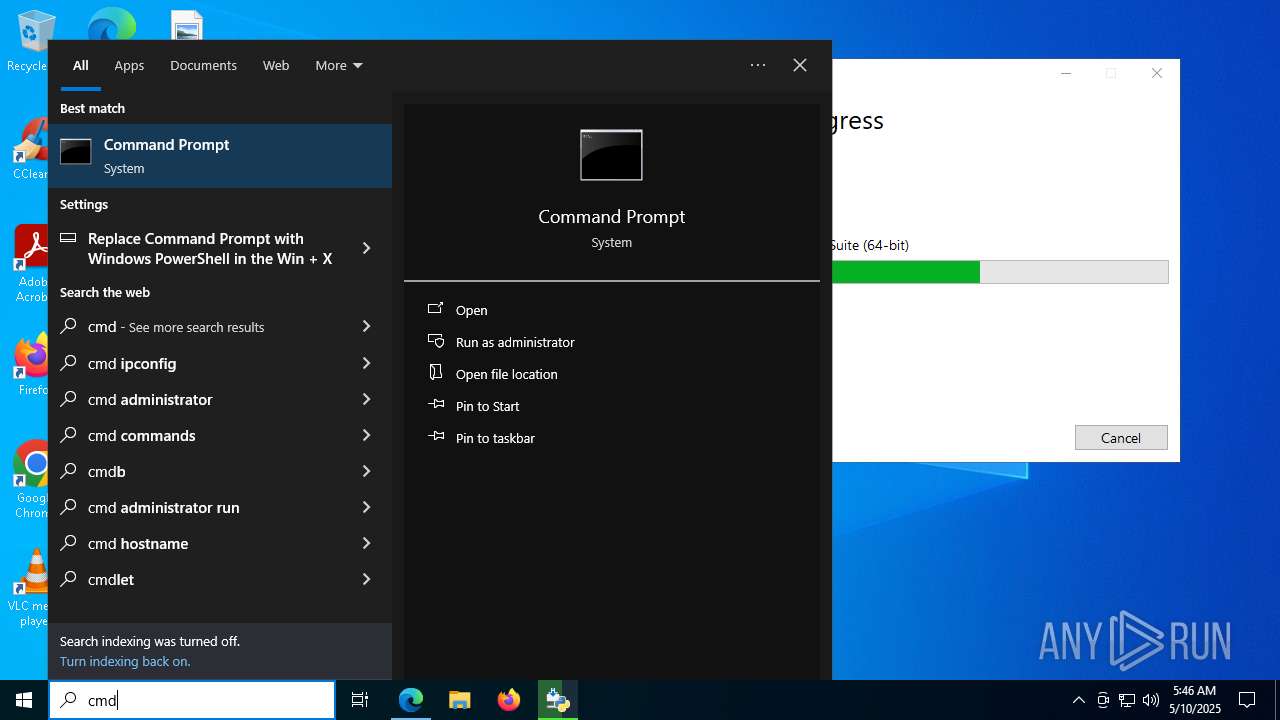Click the large Command Prompt preview icon
Screen dimensions: 1280x720
click(x=611, y=155)
